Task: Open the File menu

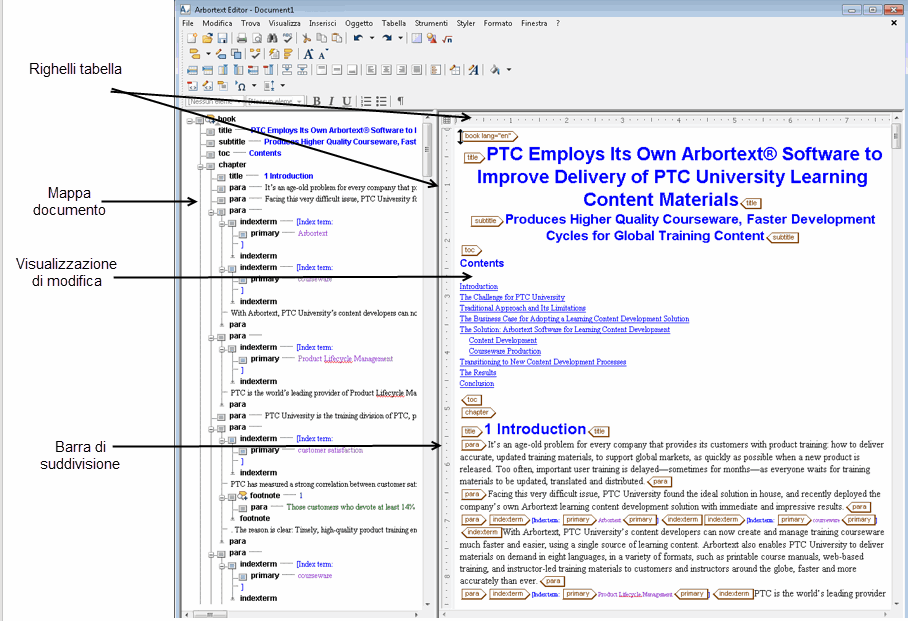Action: click(x=188, y=23)
